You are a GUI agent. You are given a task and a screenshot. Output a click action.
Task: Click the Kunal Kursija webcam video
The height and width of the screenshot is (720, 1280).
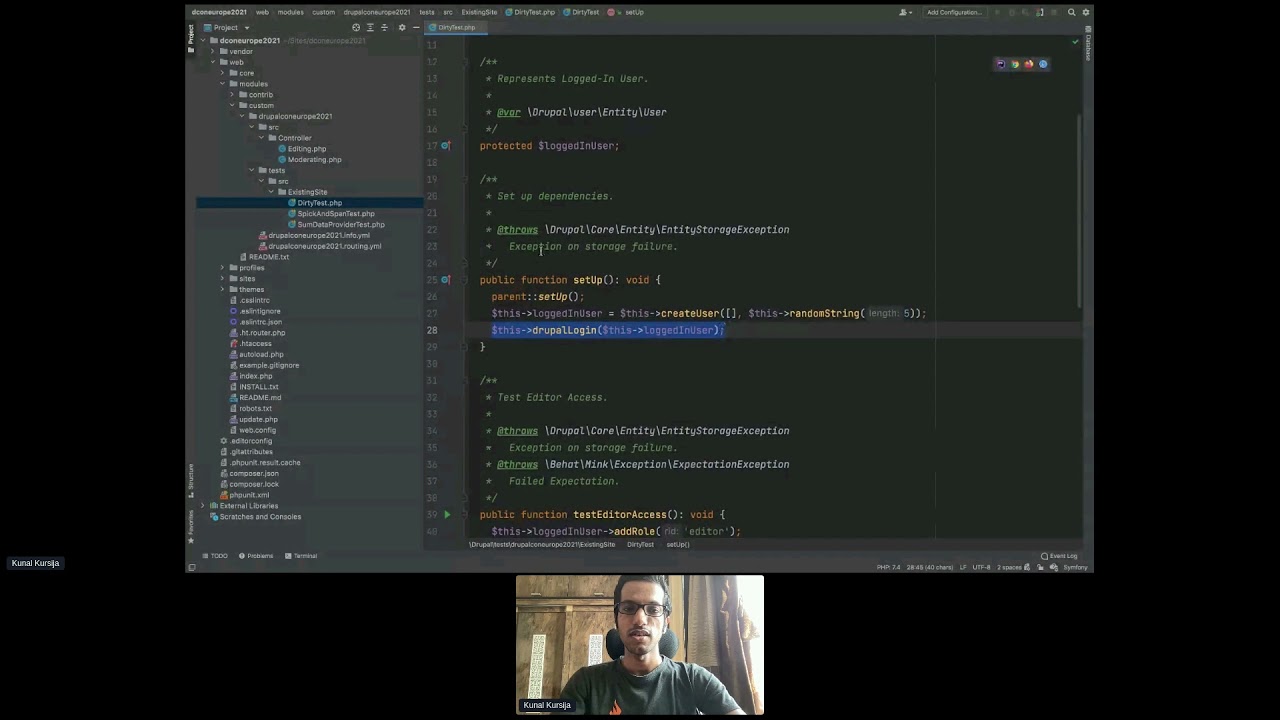tap(640, 645)
